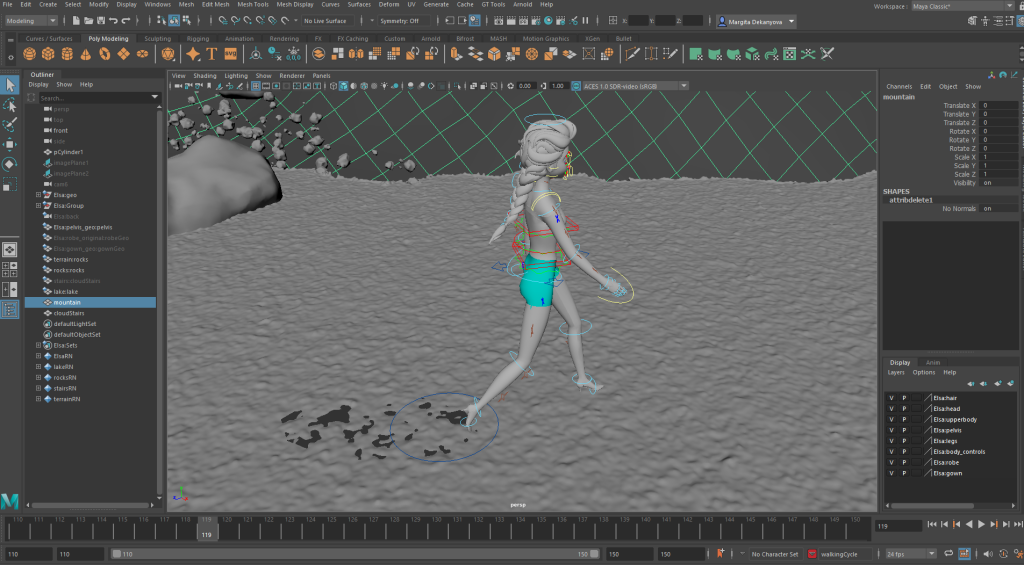Screen dimensions: 1024x565
Task: Activate the Paint selection tool
Action: (10, 124)
